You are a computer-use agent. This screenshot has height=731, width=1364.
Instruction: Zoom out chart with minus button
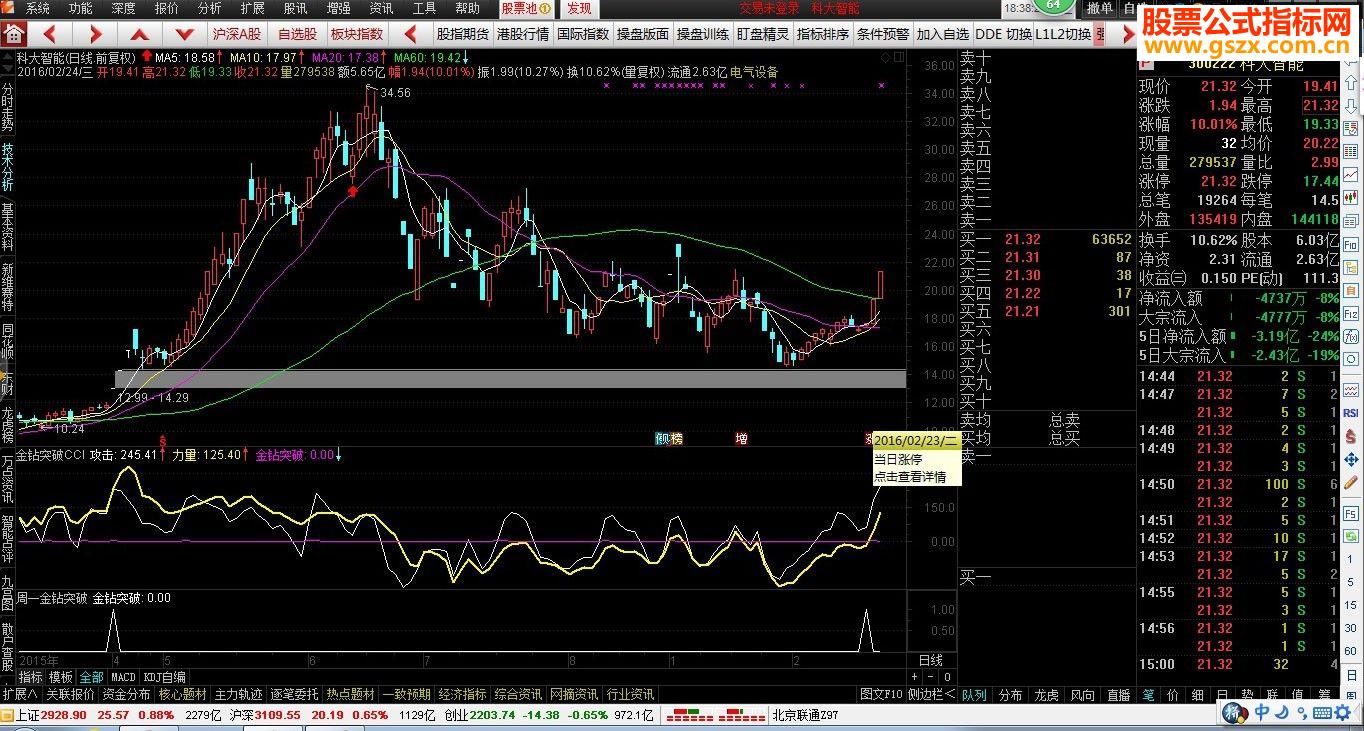930,677
